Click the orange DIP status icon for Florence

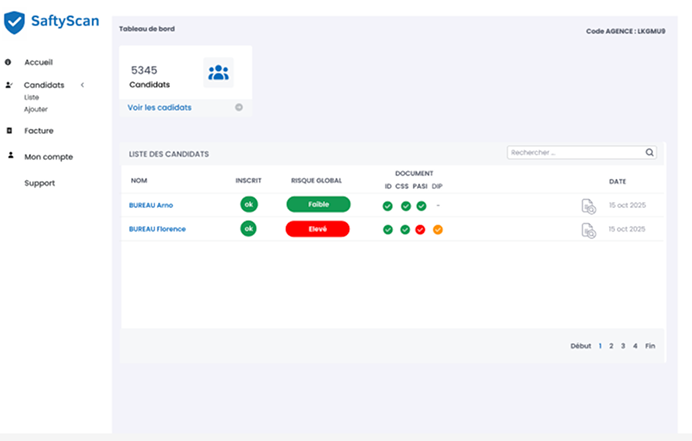point(437,230)
